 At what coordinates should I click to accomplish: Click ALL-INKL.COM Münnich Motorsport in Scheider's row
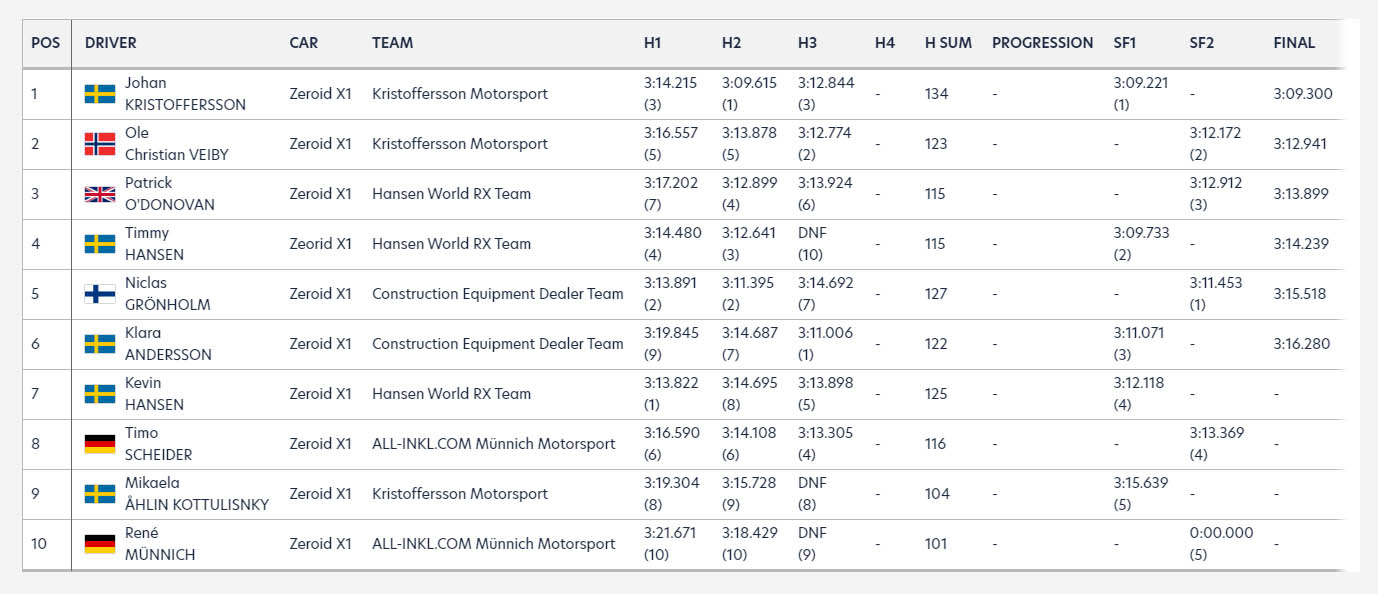pyautogui.click(x=494, y=444)
